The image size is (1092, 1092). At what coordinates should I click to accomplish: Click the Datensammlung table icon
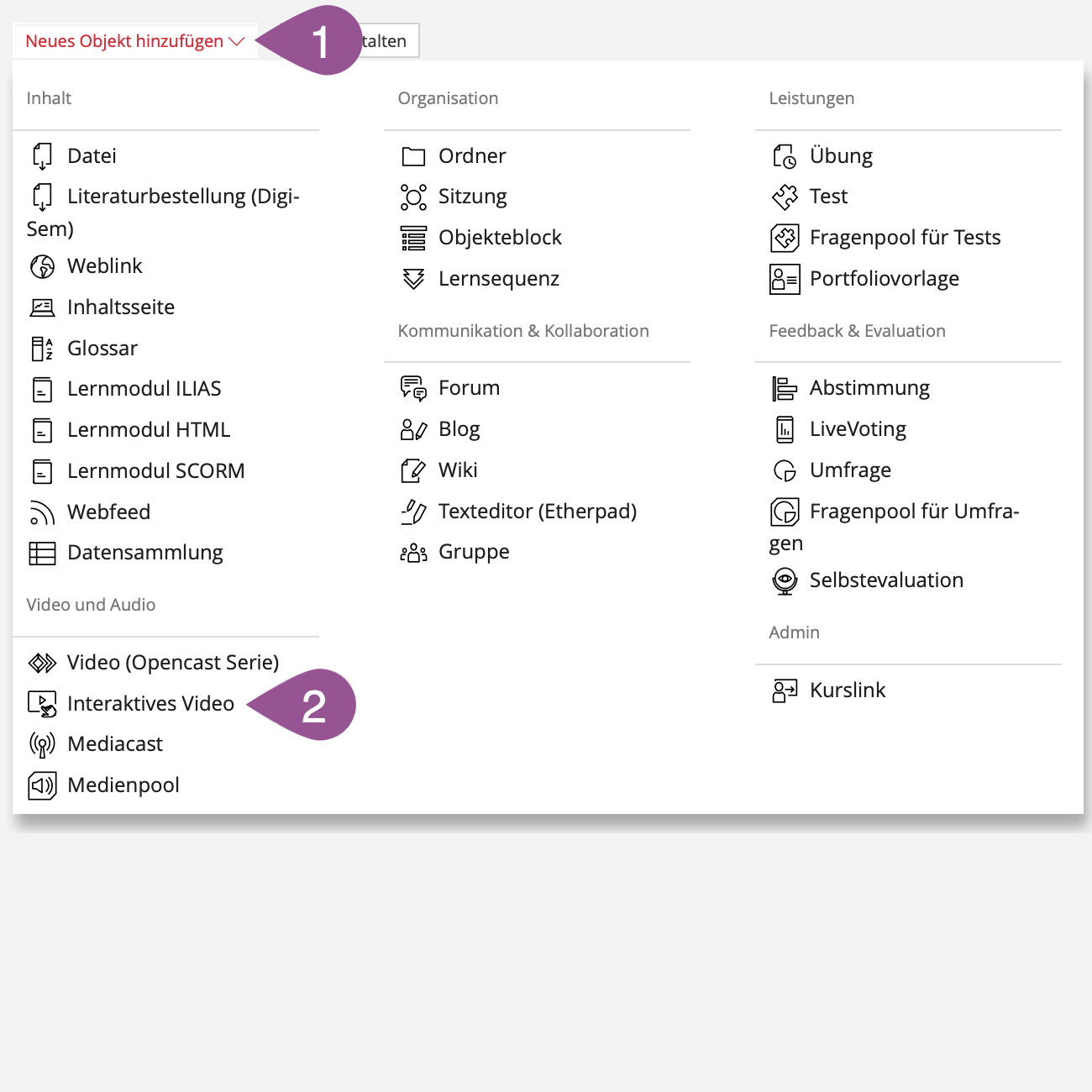coord(42,553)
